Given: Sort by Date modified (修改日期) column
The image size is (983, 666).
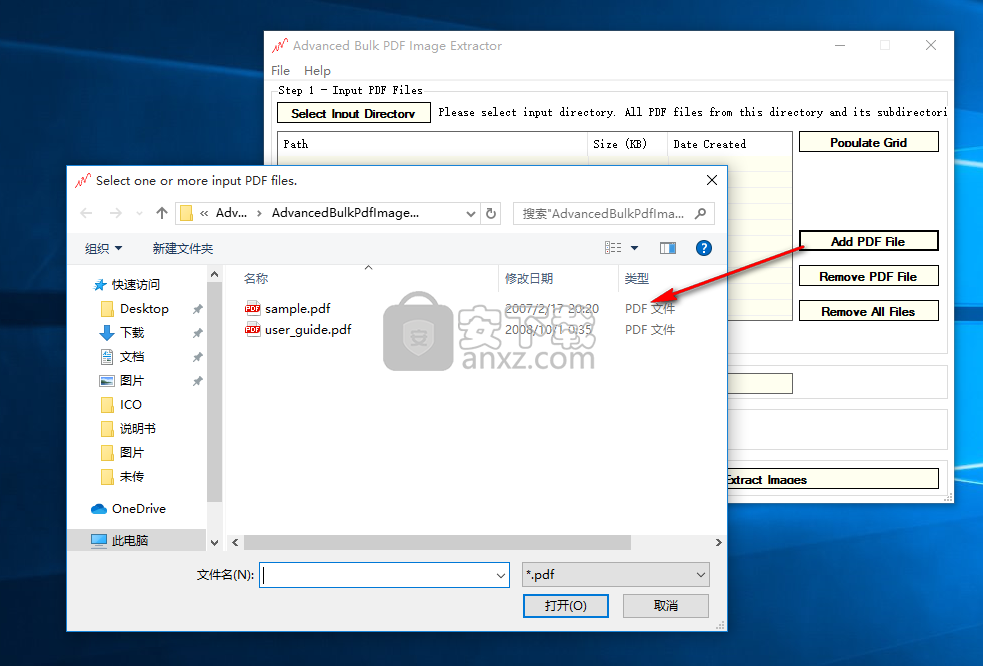Looking at the screenshot, I should (x=529, y=278).
